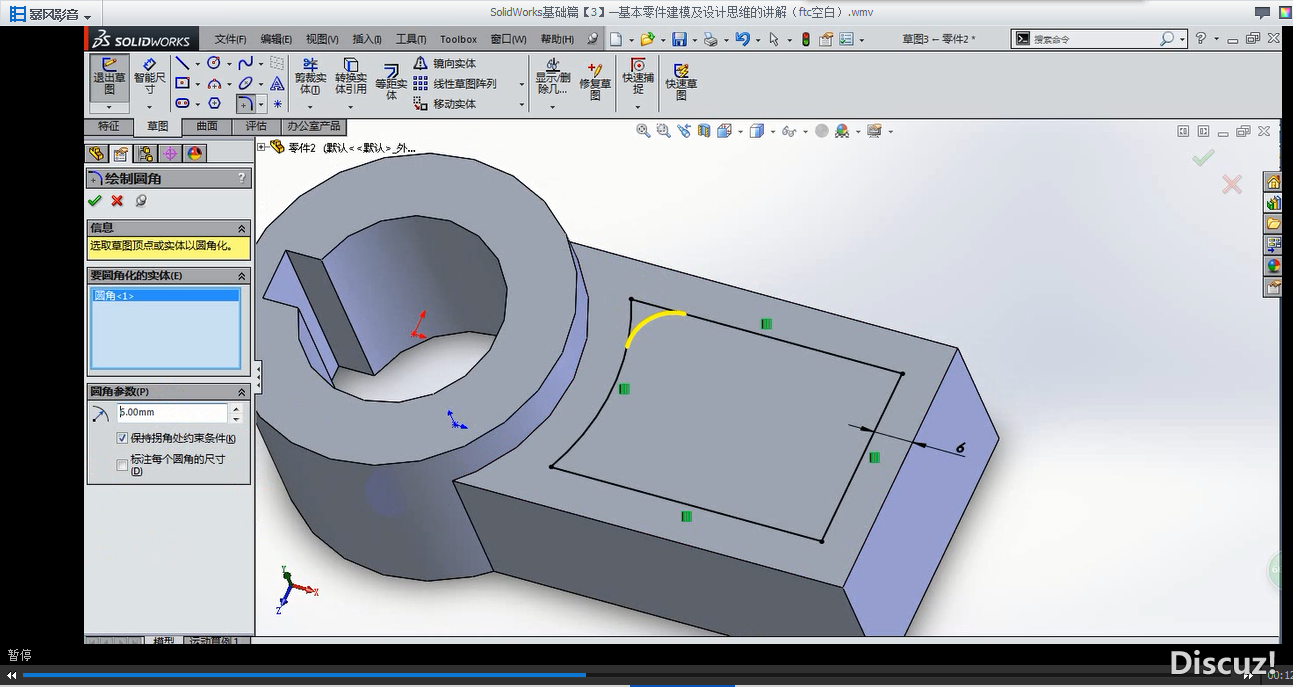Collapse the 圆角参数 section
Viewport: 1293px width, 687px height.
coord(241,392)
